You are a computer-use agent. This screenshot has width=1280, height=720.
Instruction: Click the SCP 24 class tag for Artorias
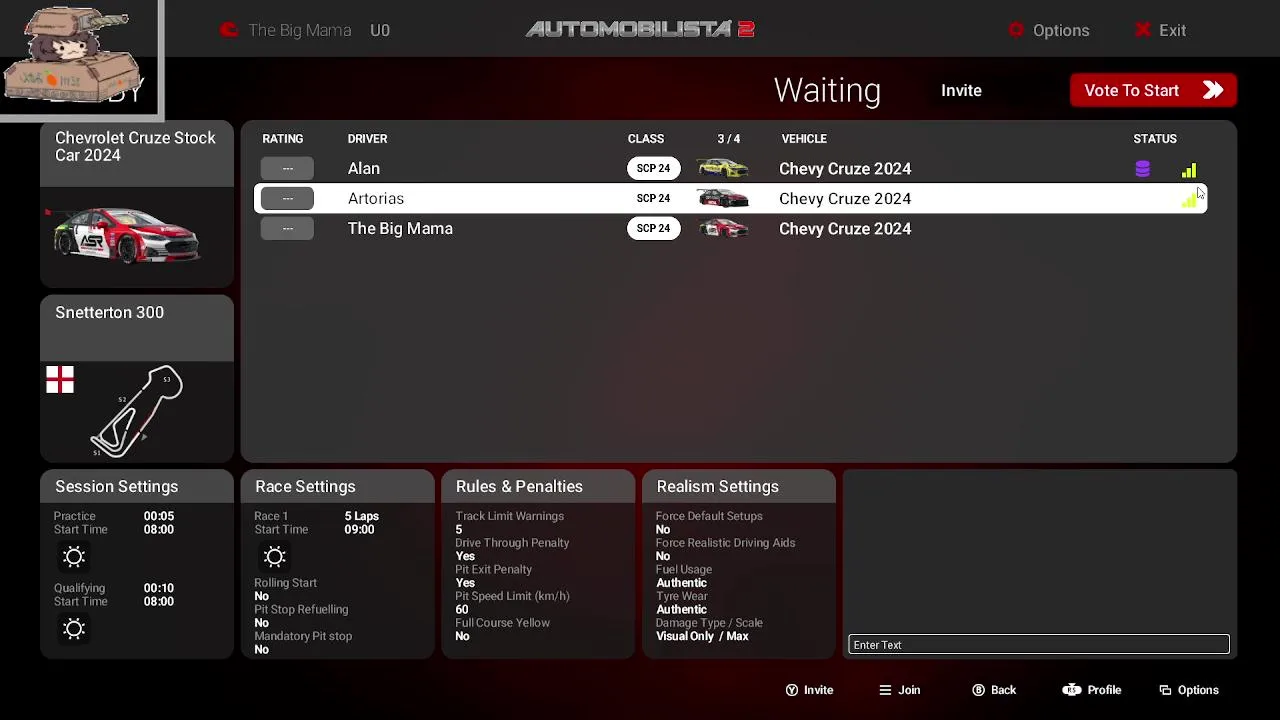pyautogui.click(x=653, y=198)
